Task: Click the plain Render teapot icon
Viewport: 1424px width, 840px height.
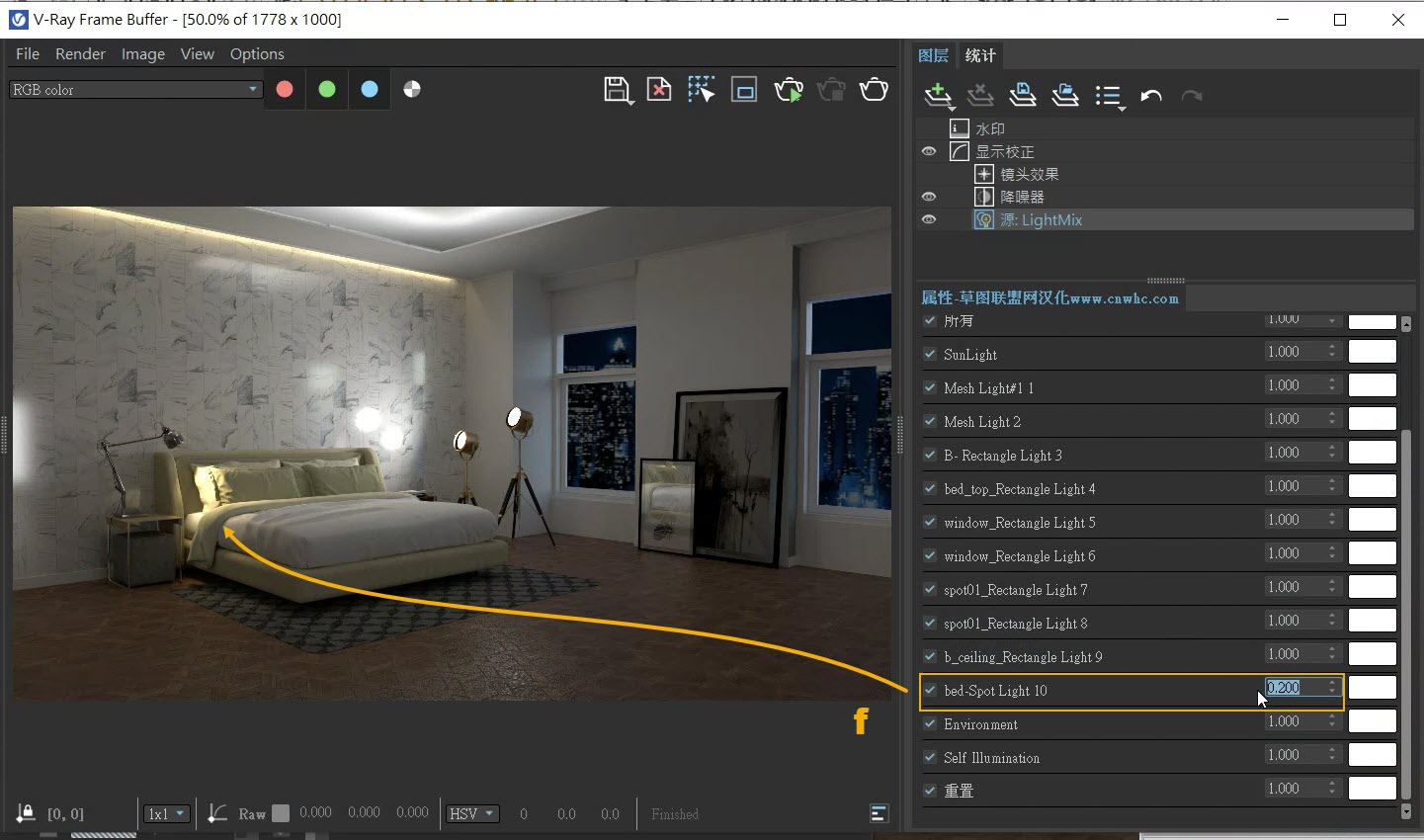Action: (x=874, y=90)
